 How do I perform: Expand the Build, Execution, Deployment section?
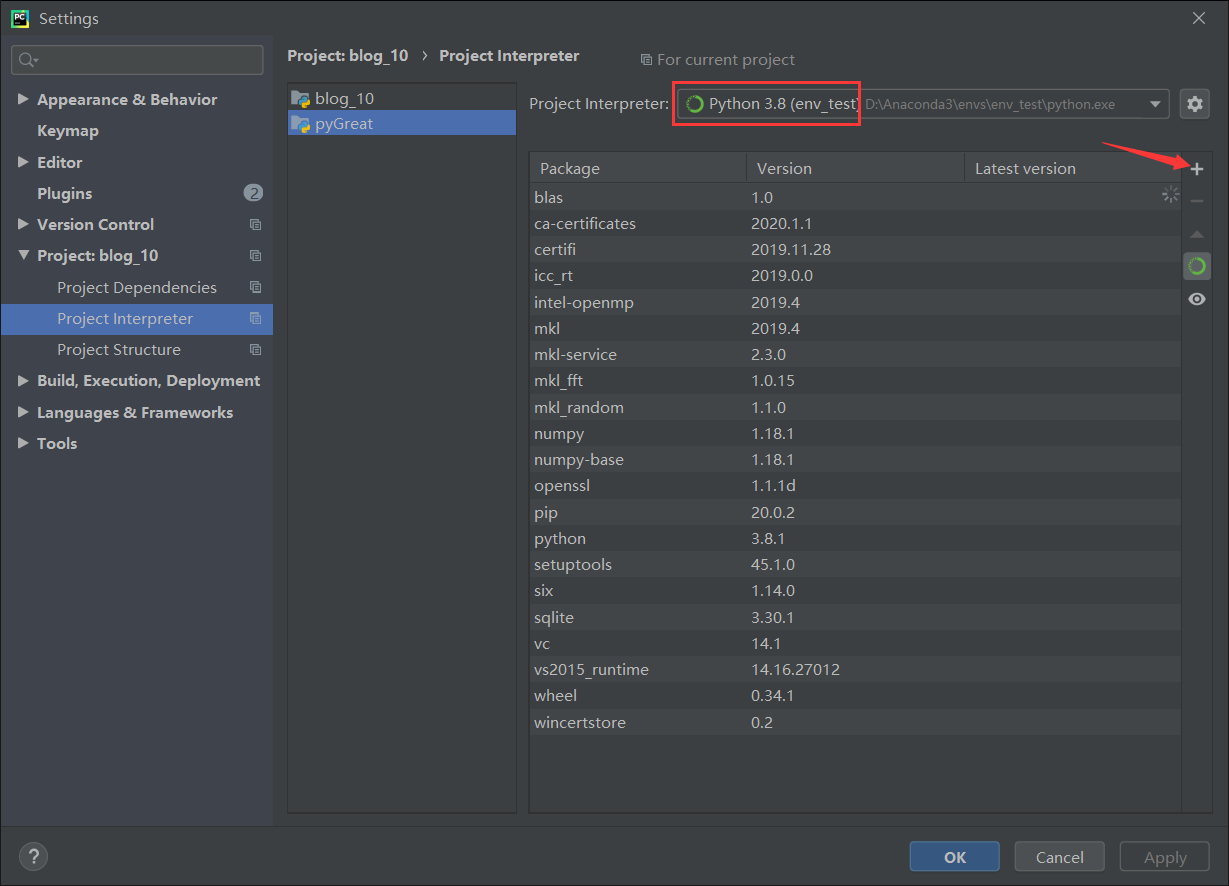(23, 381)
